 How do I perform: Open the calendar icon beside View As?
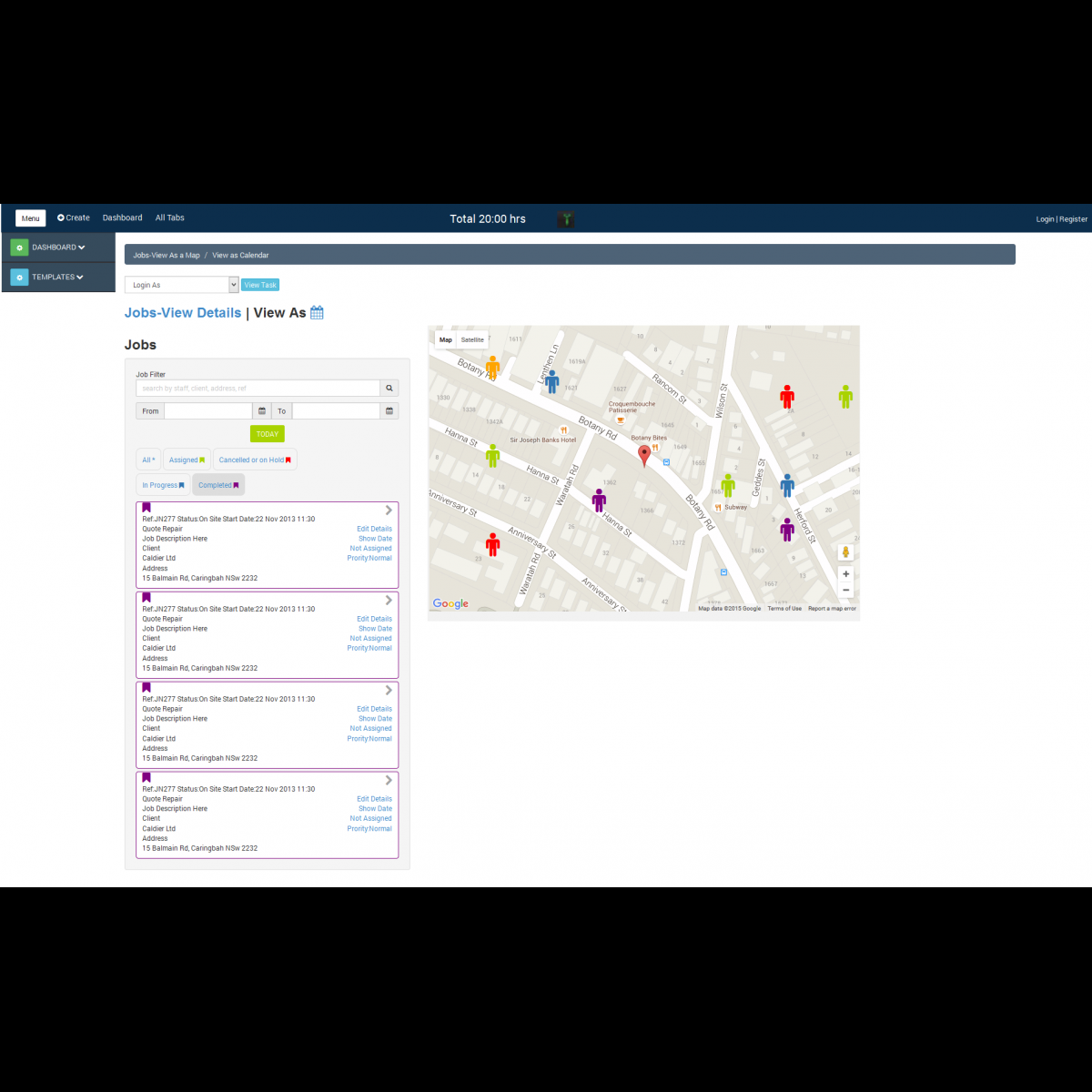click(x=317, y=312)
